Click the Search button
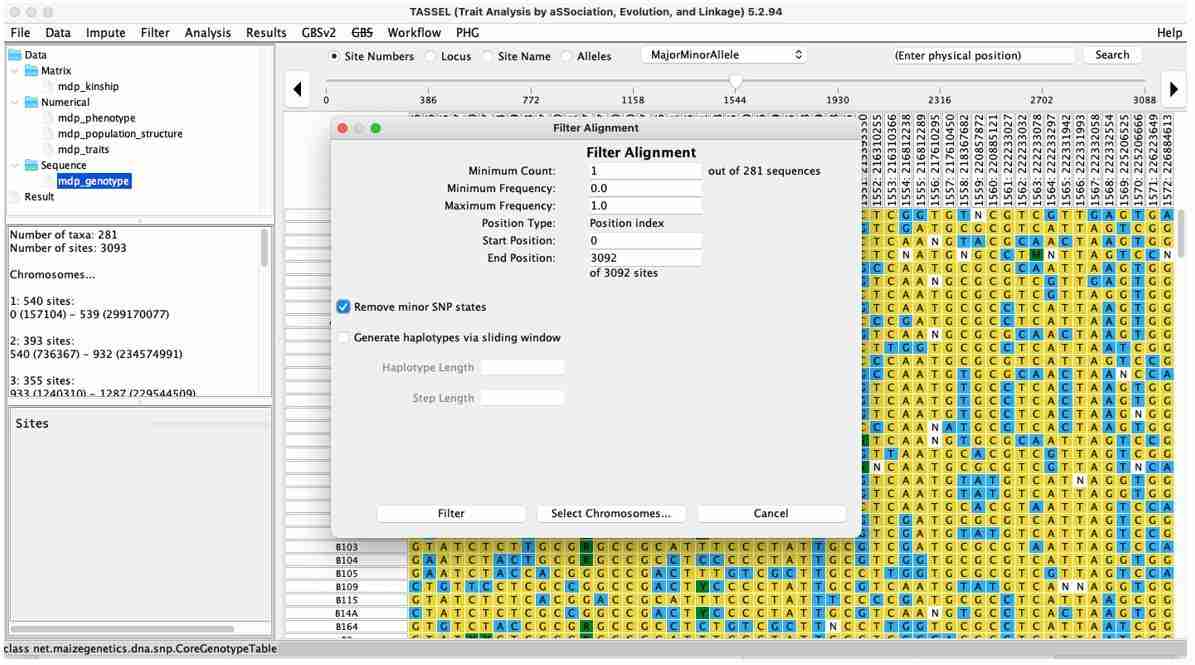 1112,55
